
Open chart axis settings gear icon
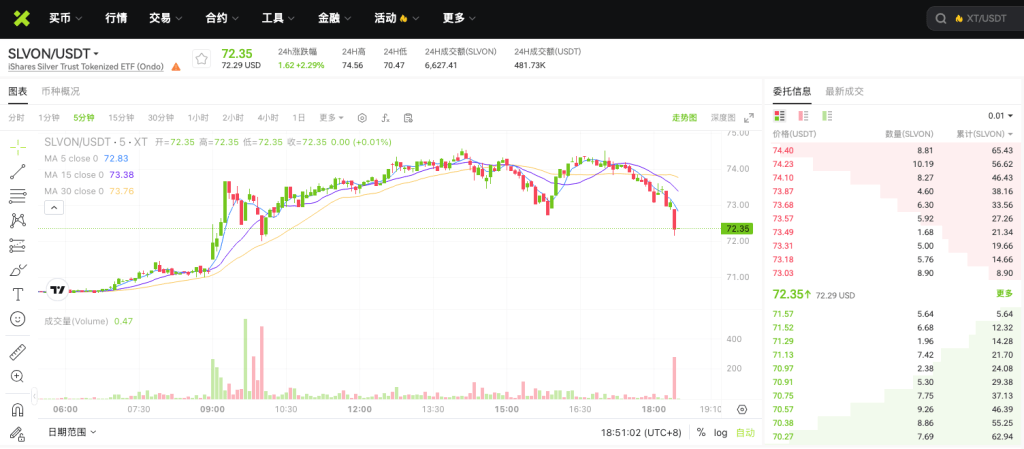pos(741,409)
